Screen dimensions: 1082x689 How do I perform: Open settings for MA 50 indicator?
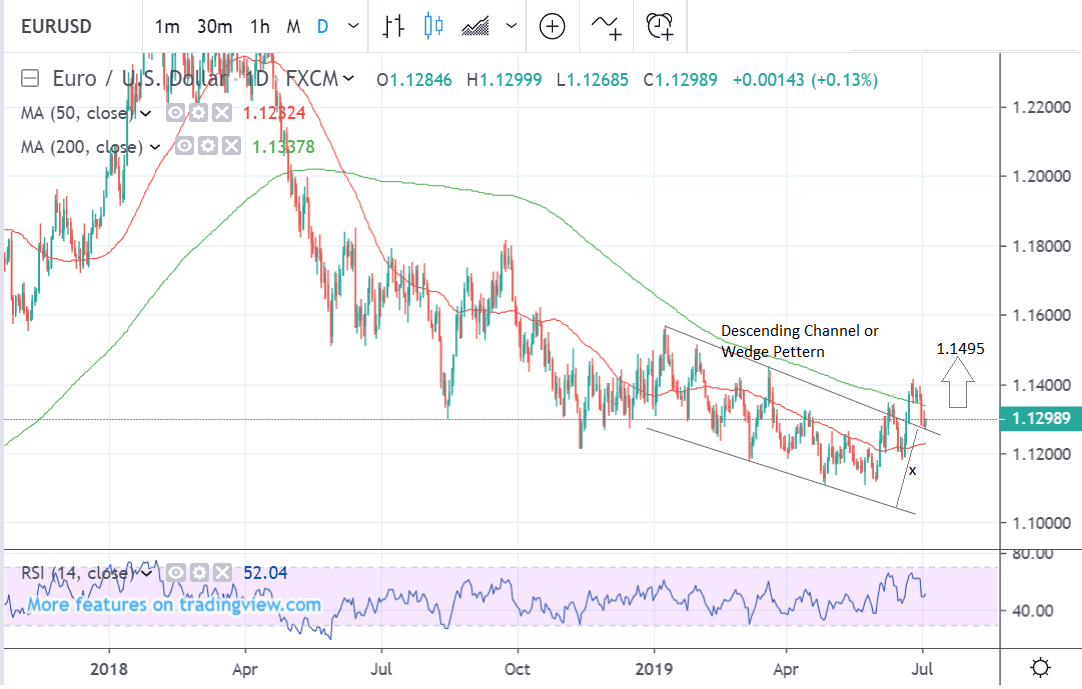(199, 113)
